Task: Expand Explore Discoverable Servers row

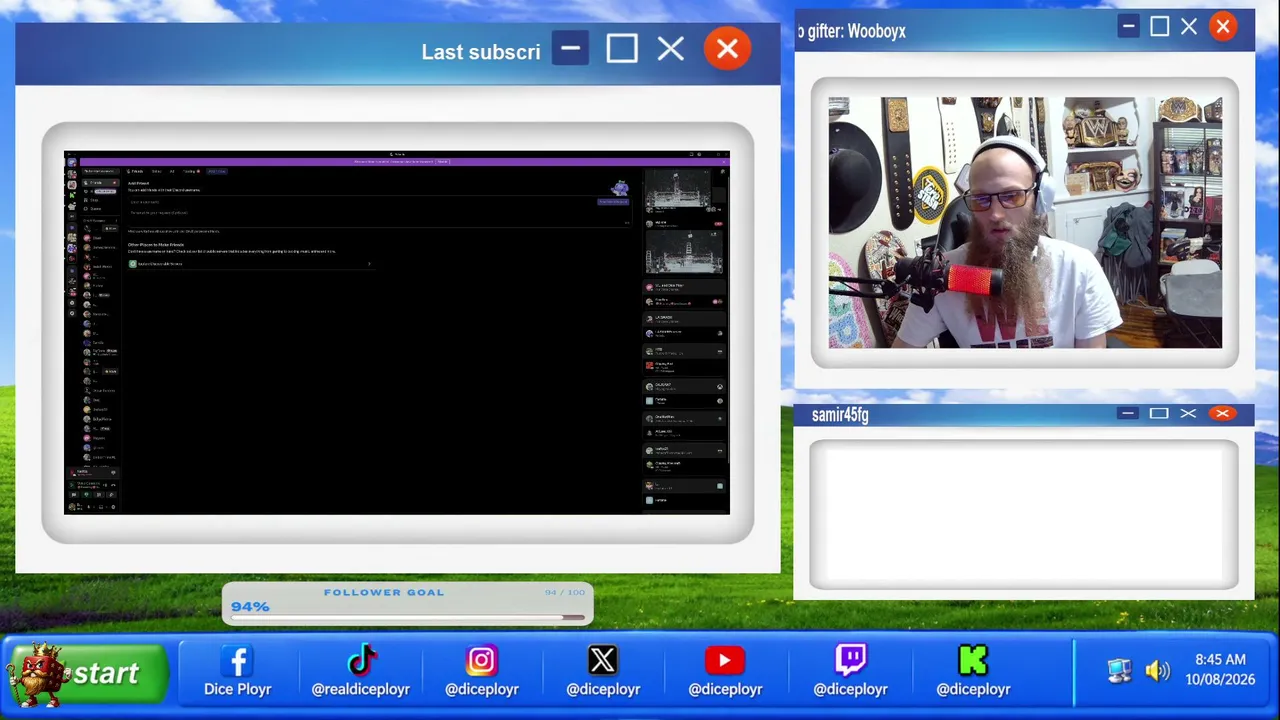Action: [250, 264]
